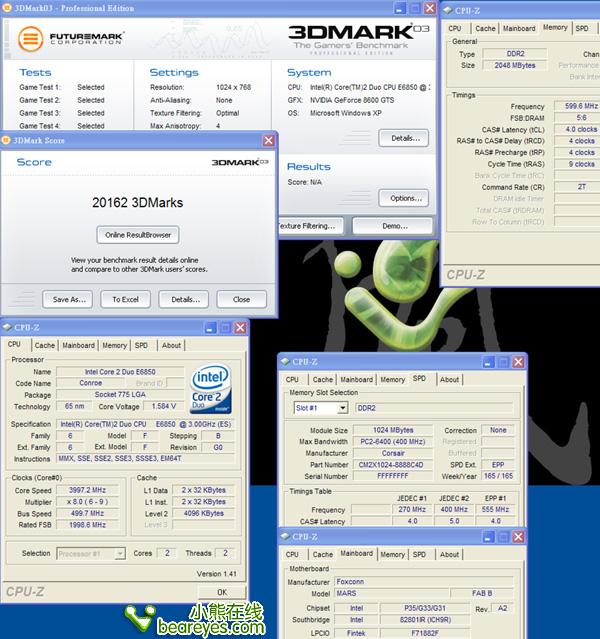Click the 20162 3DMarks score text

pos(137,203)
